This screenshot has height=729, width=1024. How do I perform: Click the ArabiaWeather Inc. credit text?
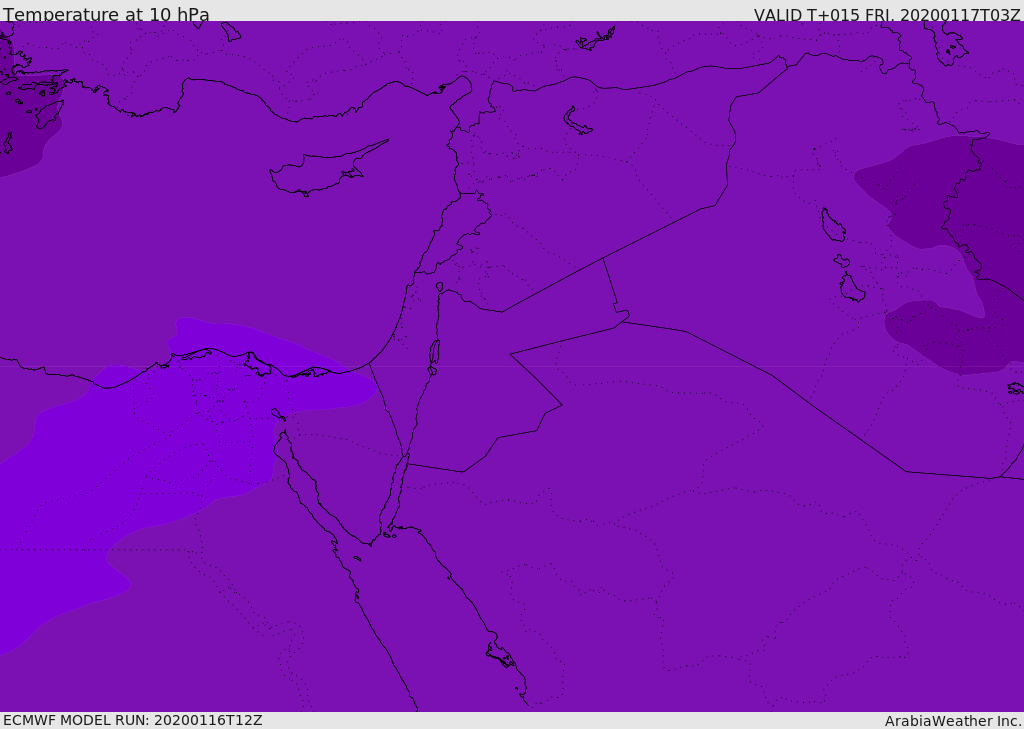(952, 721)
